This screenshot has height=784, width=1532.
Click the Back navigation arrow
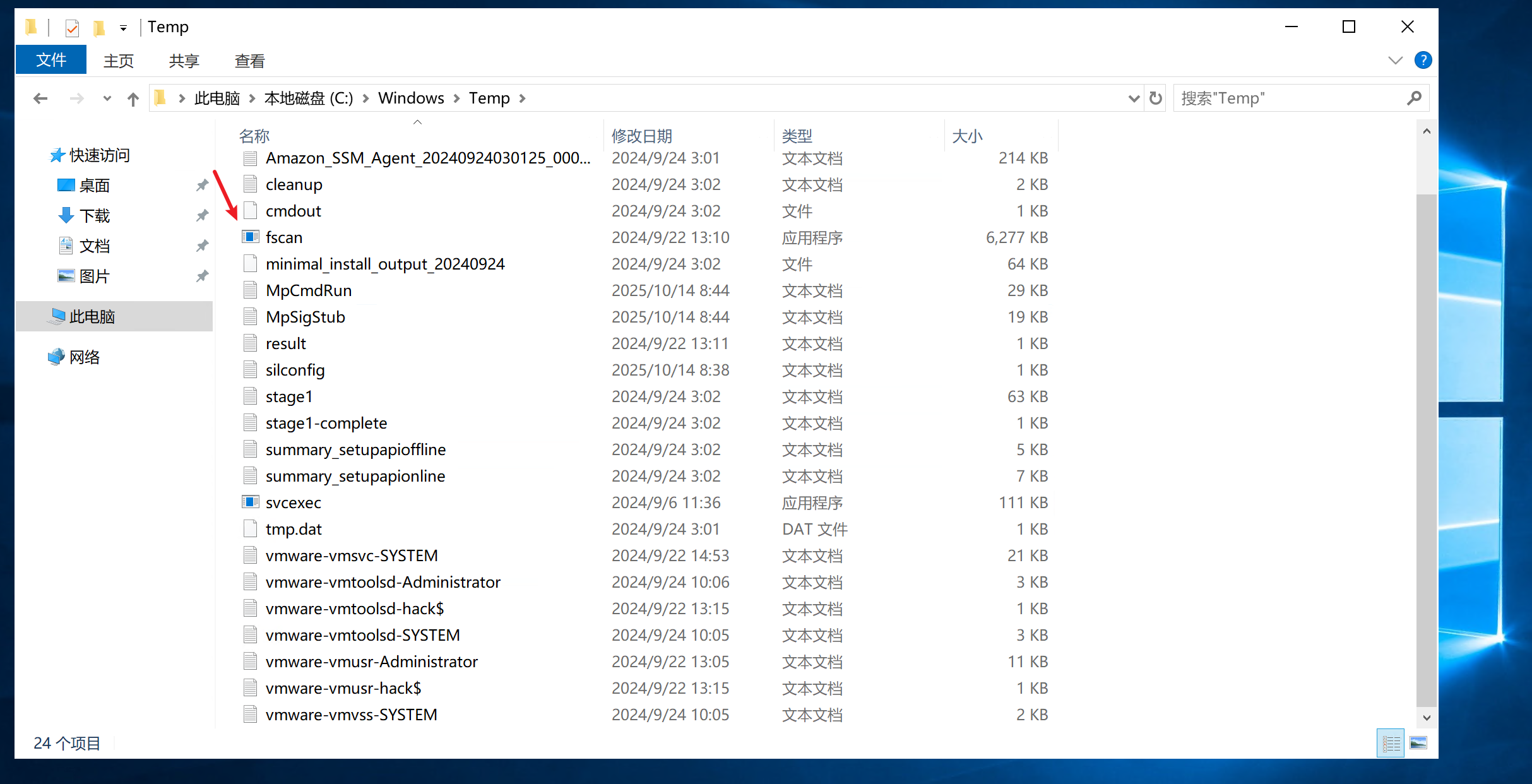click(x=40, y=98)
